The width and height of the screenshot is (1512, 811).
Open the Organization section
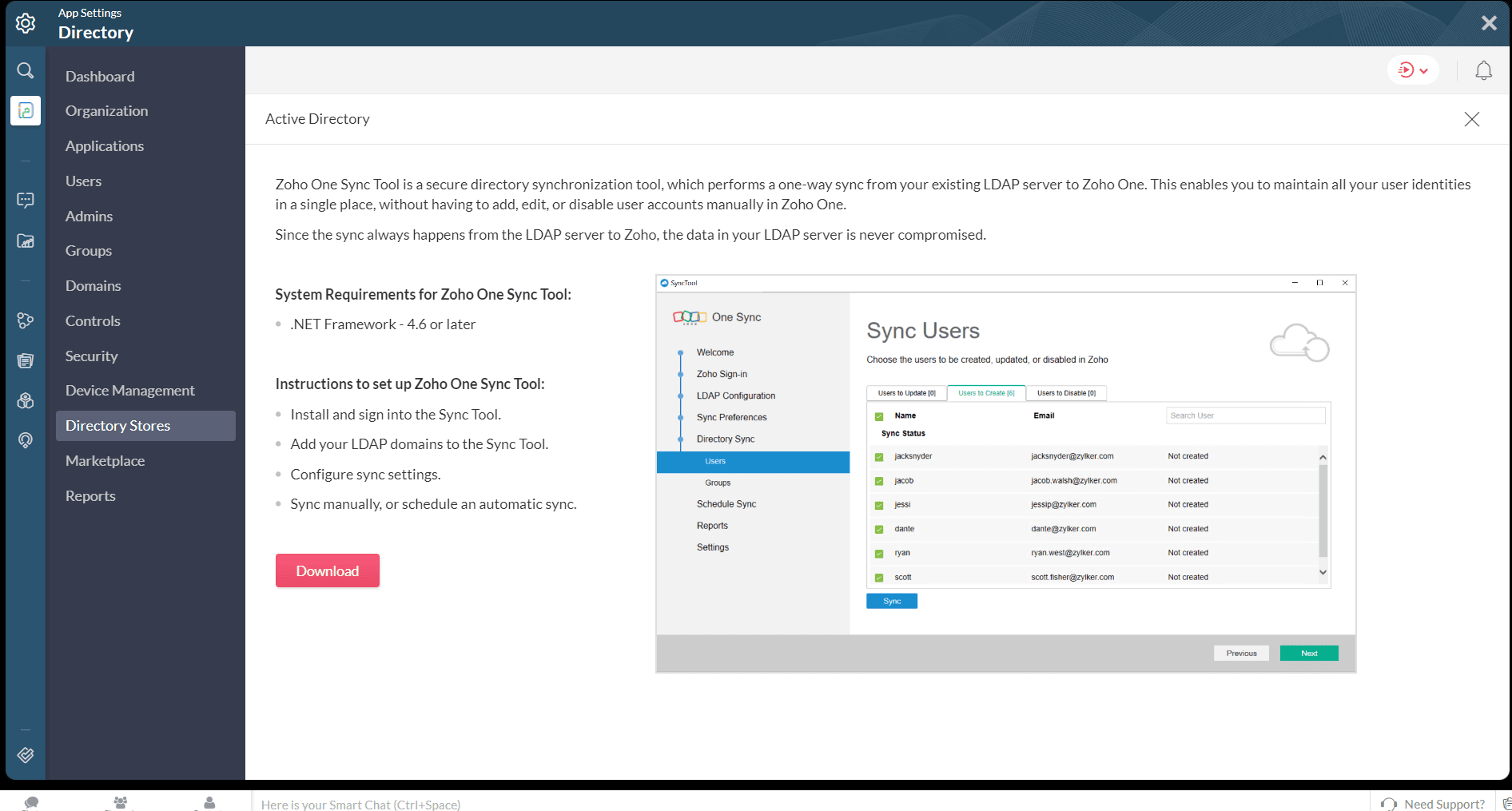106,111
